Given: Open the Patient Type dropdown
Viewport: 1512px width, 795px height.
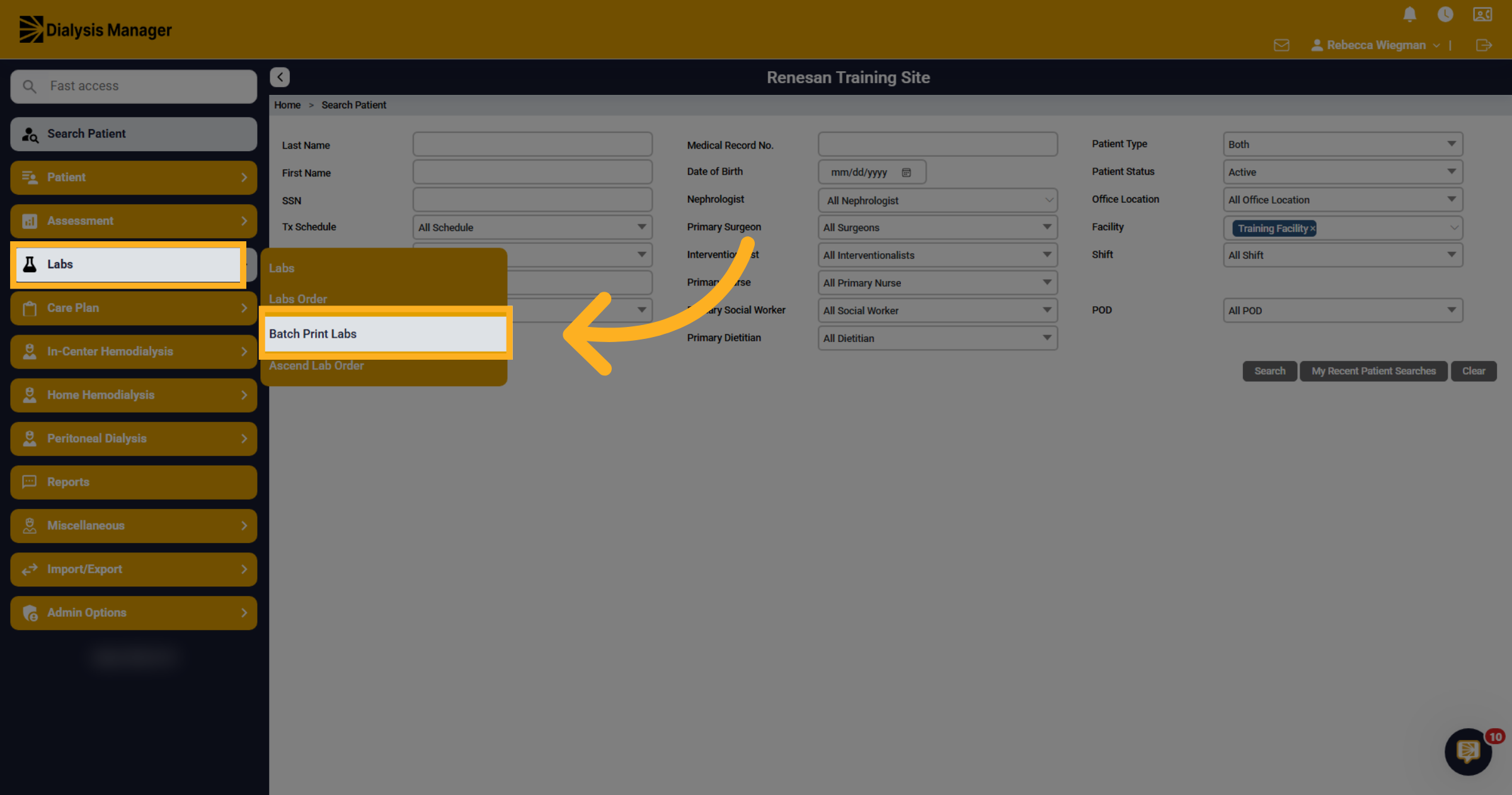Looking at the screenshot, I should point(1343,144).
